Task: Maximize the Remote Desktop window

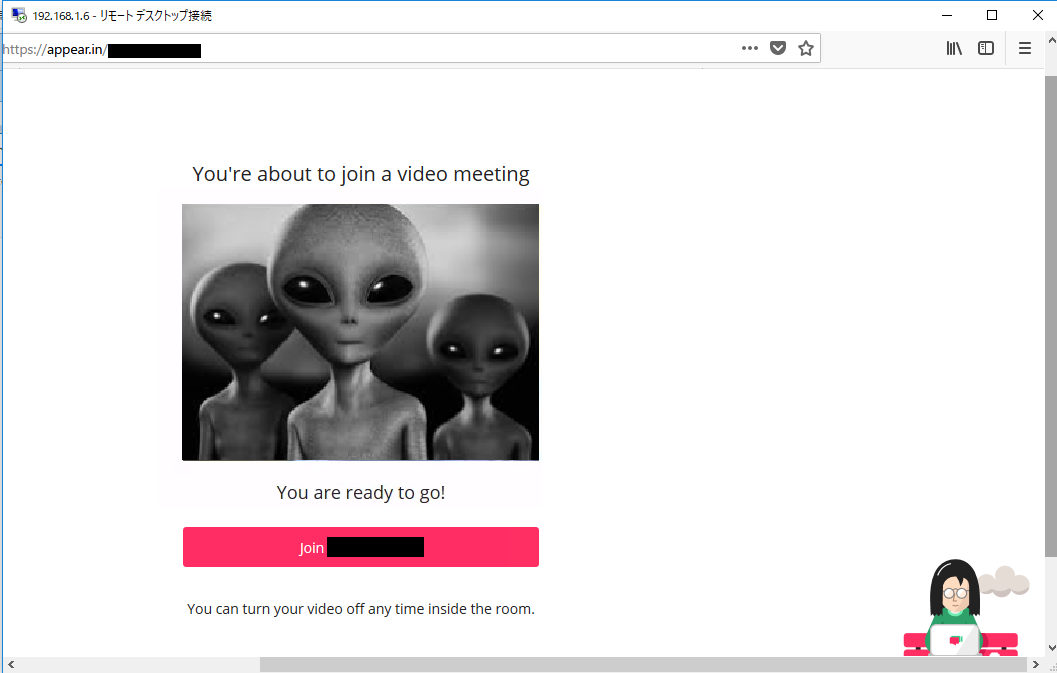Action: pyautogui.click(x=992, y=15)
